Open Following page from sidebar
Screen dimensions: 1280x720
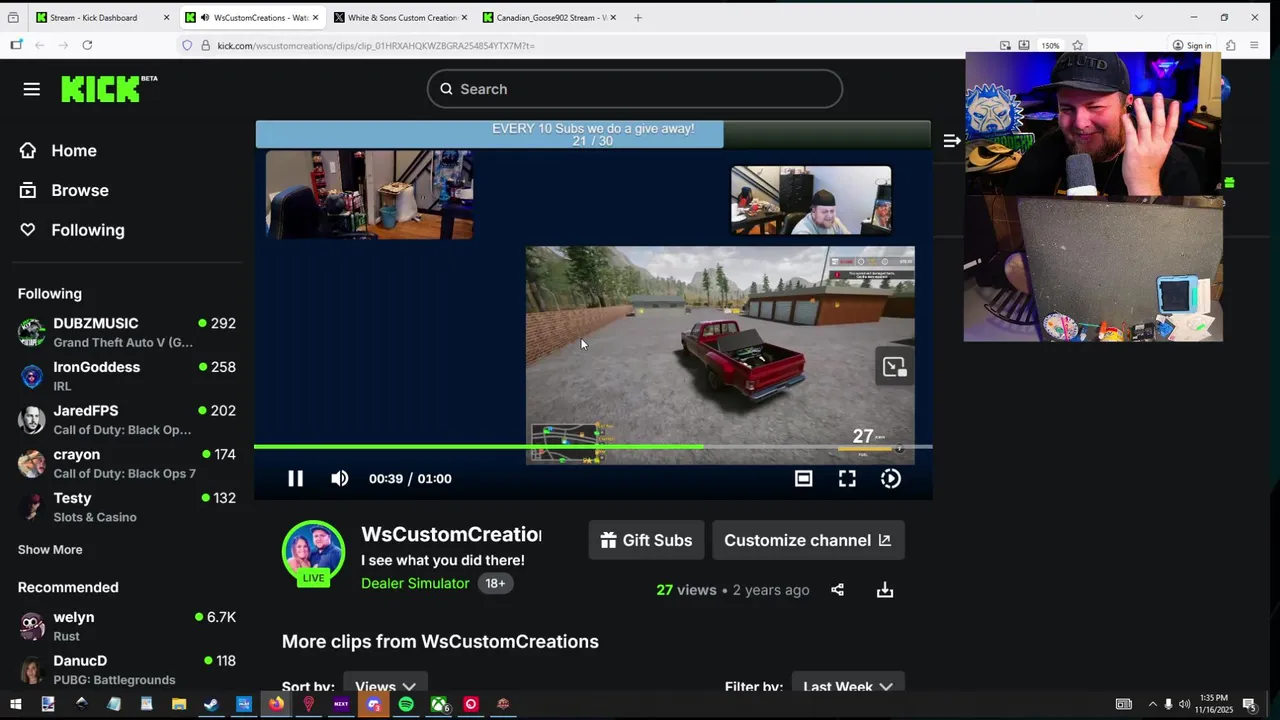(88, 230)
